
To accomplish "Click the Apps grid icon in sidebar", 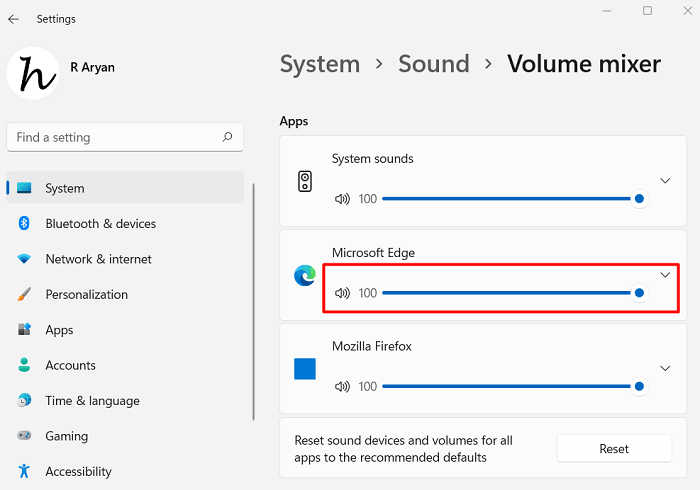I will pyautogui.click(x=24, y=329).
